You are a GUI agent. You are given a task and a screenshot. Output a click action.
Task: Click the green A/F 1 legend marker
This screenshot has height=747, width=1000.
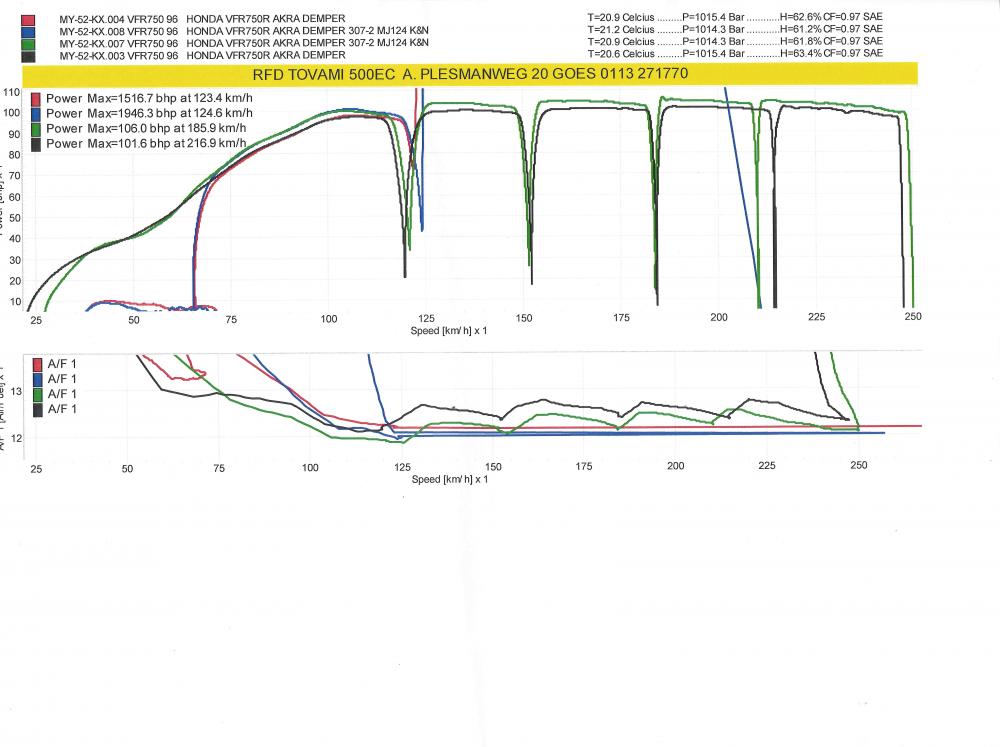pyautogui.click(x=37, y=394)
